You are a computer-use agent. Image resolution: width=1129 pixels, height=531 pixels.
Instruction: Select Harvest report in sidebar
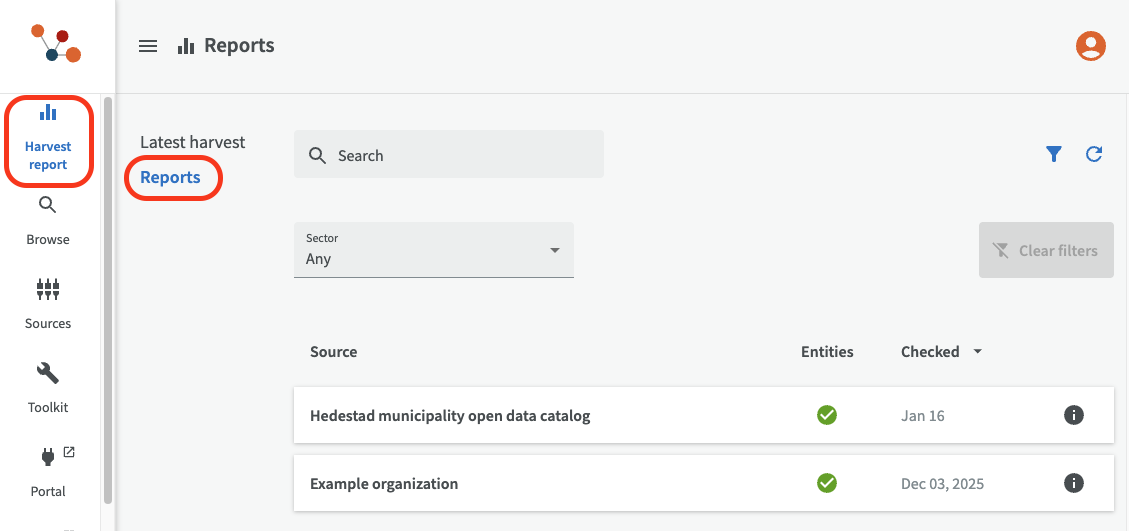click(x=48, y=141)
